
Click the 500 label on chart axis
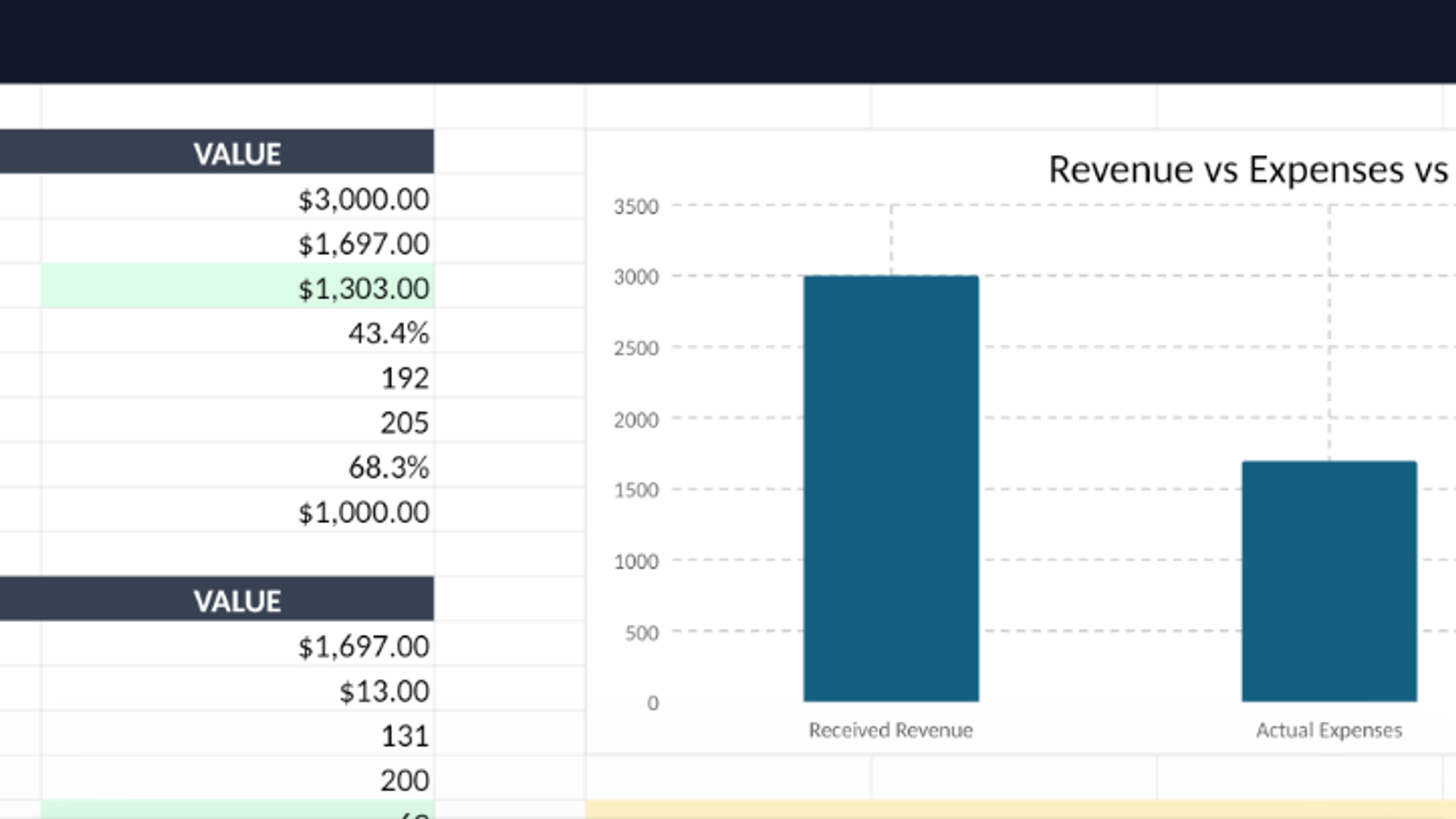[642, 632]
